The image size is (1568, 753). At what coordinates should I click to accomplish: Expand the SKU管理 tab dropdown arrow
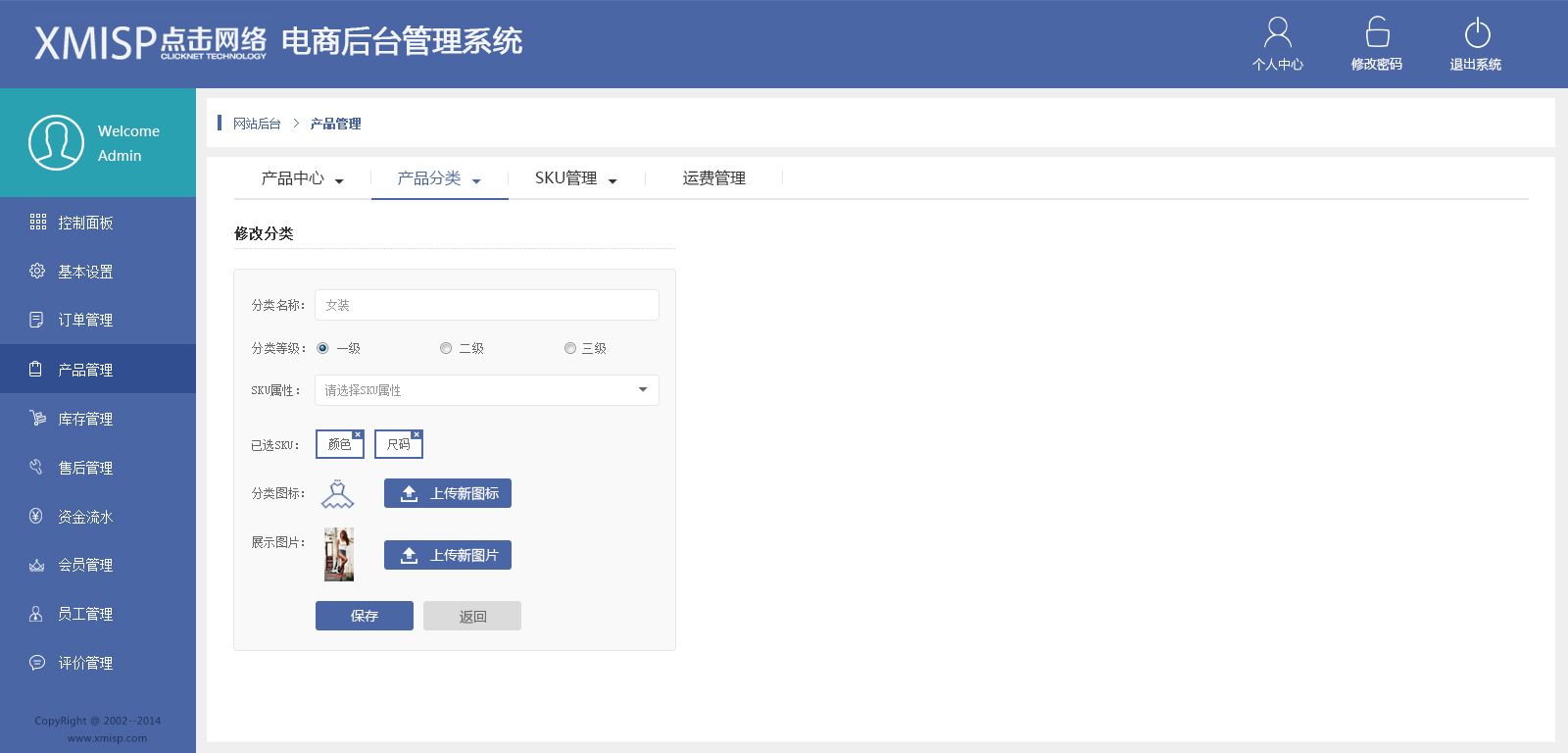(612, 181)
